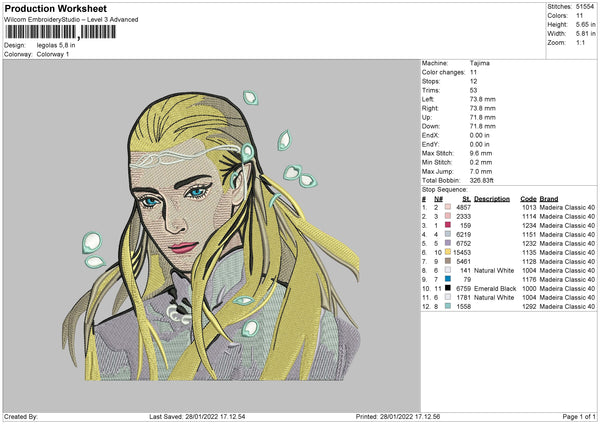
Task: Click the lavender swatch for code 1232
Action: [x=448, y=243]
